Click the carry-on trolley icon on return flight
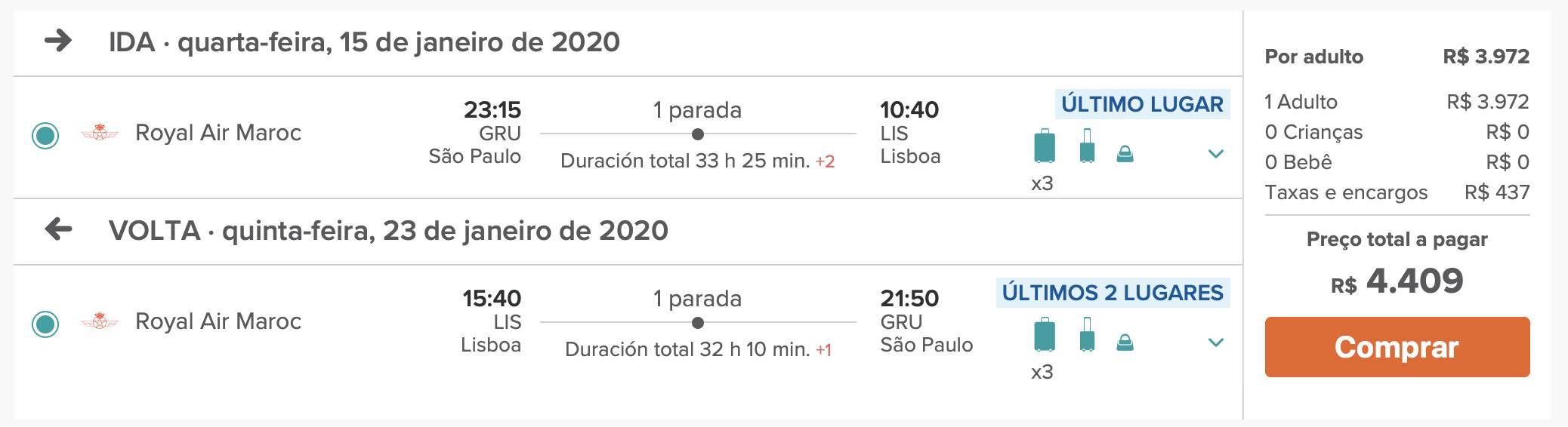 pyautogui.click(x=1087, y=334)
